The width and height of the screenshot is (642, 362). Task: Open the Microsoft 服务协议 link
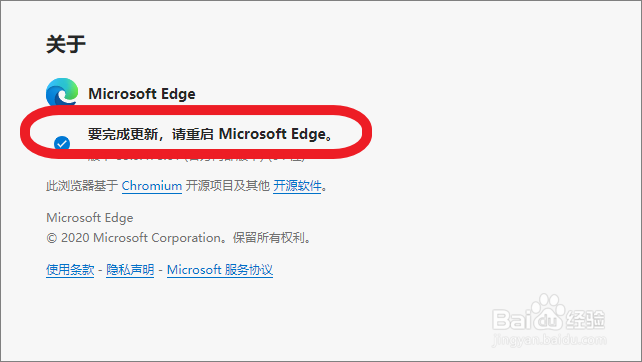[220, 270]
